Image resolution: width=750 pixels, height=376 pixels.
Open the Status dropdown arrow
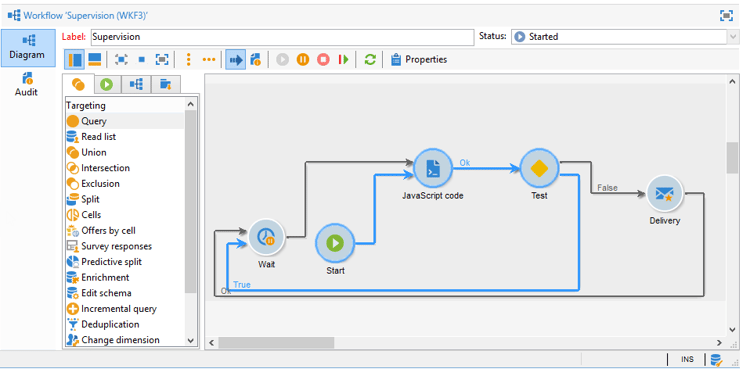(x=733, y=37)
